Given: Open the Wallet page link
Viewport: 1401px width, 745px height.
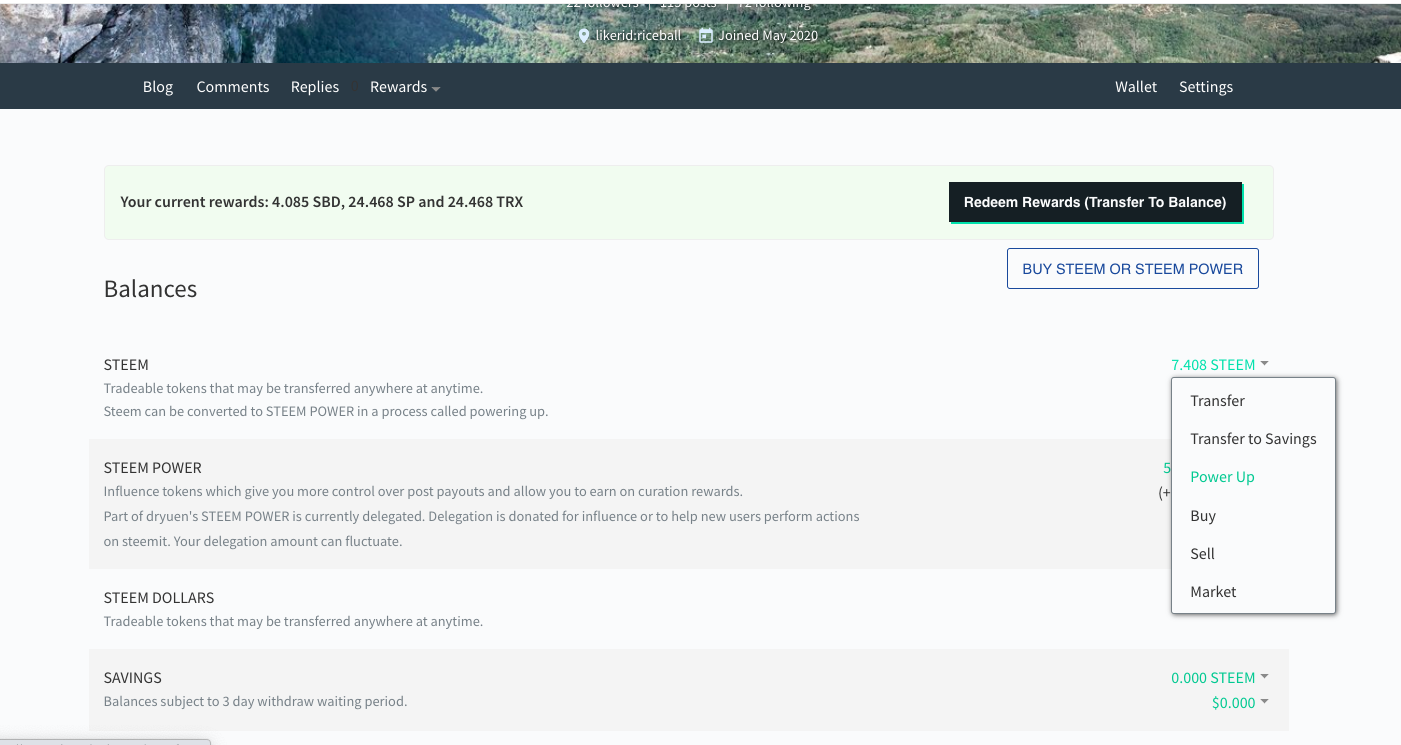Looking at the screenshot, I should point(1136,87).
